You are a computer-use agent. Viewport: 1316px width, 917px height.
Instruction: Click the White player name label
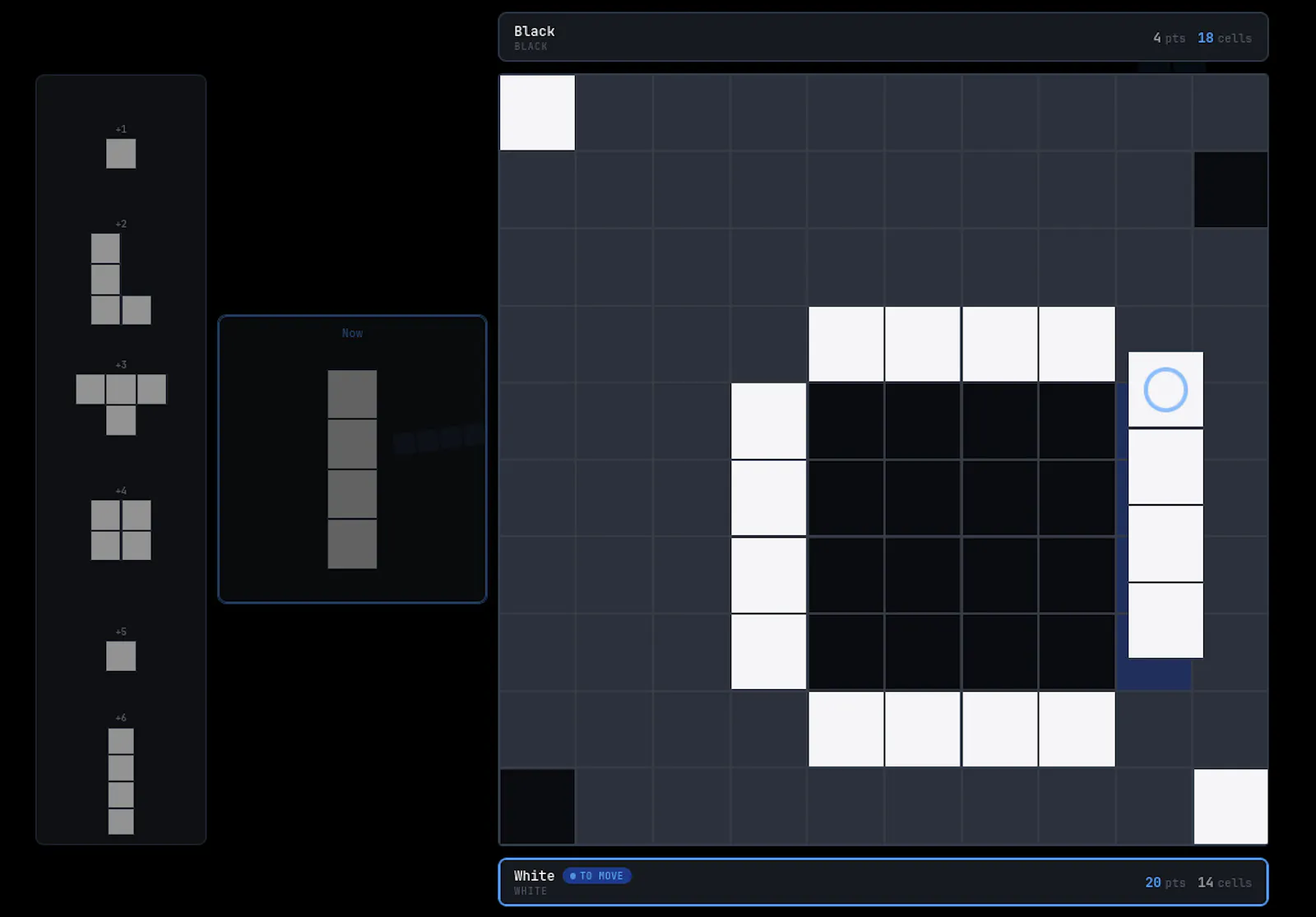(x=535, y=876)
